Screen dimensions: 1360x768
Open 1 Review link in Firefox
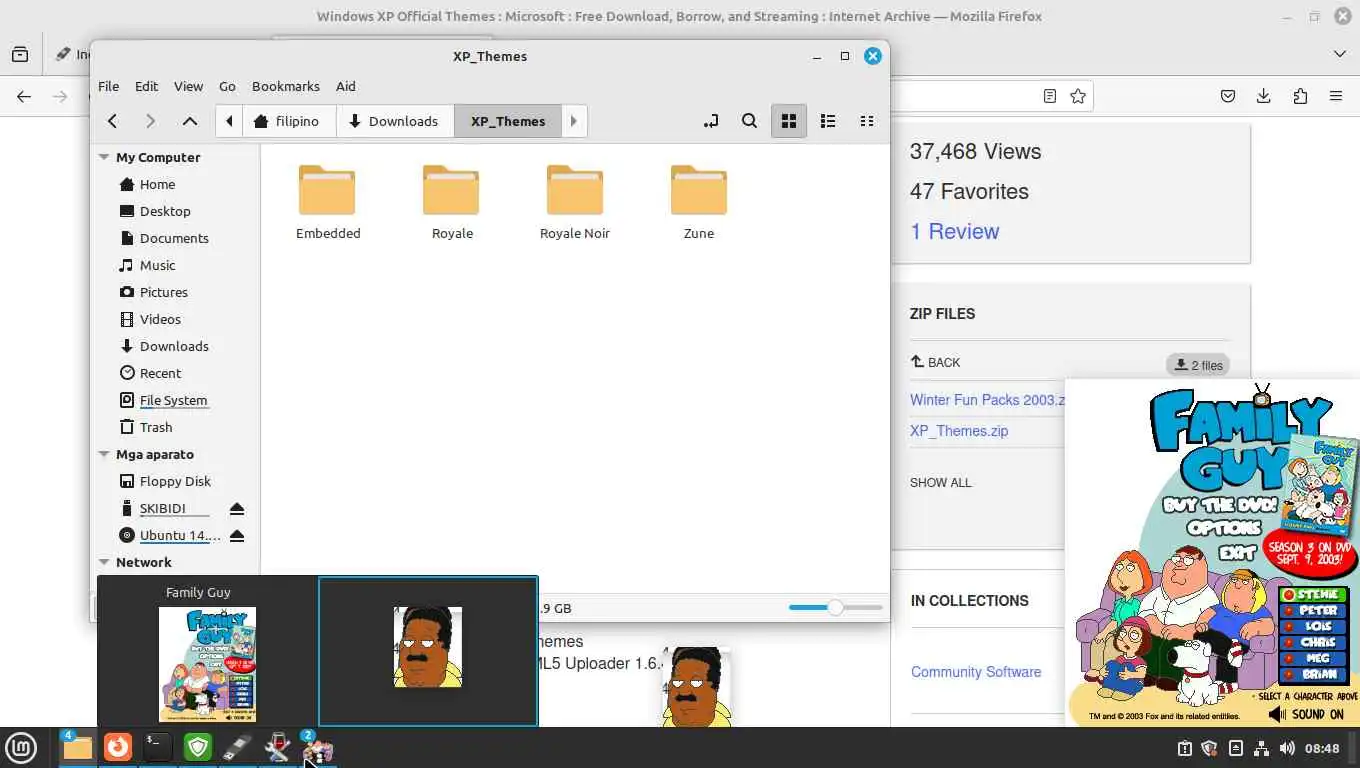point(954,231)
